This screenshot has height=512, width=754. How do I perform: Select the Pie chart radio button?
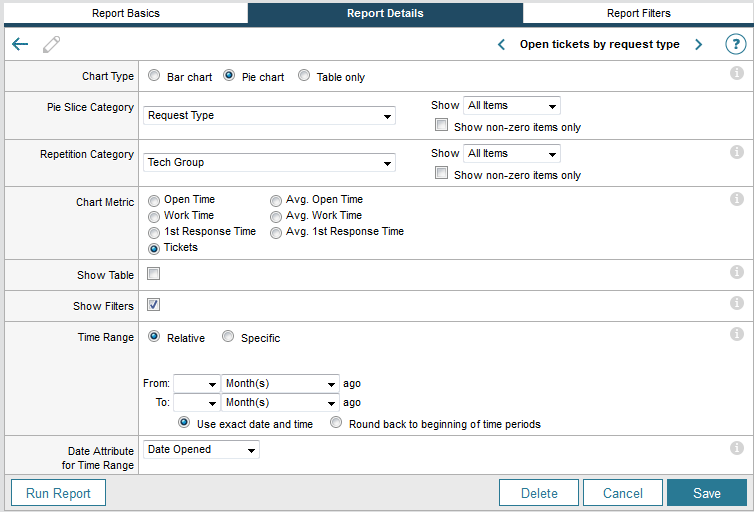pyautogui.click(x=229, y=75)
